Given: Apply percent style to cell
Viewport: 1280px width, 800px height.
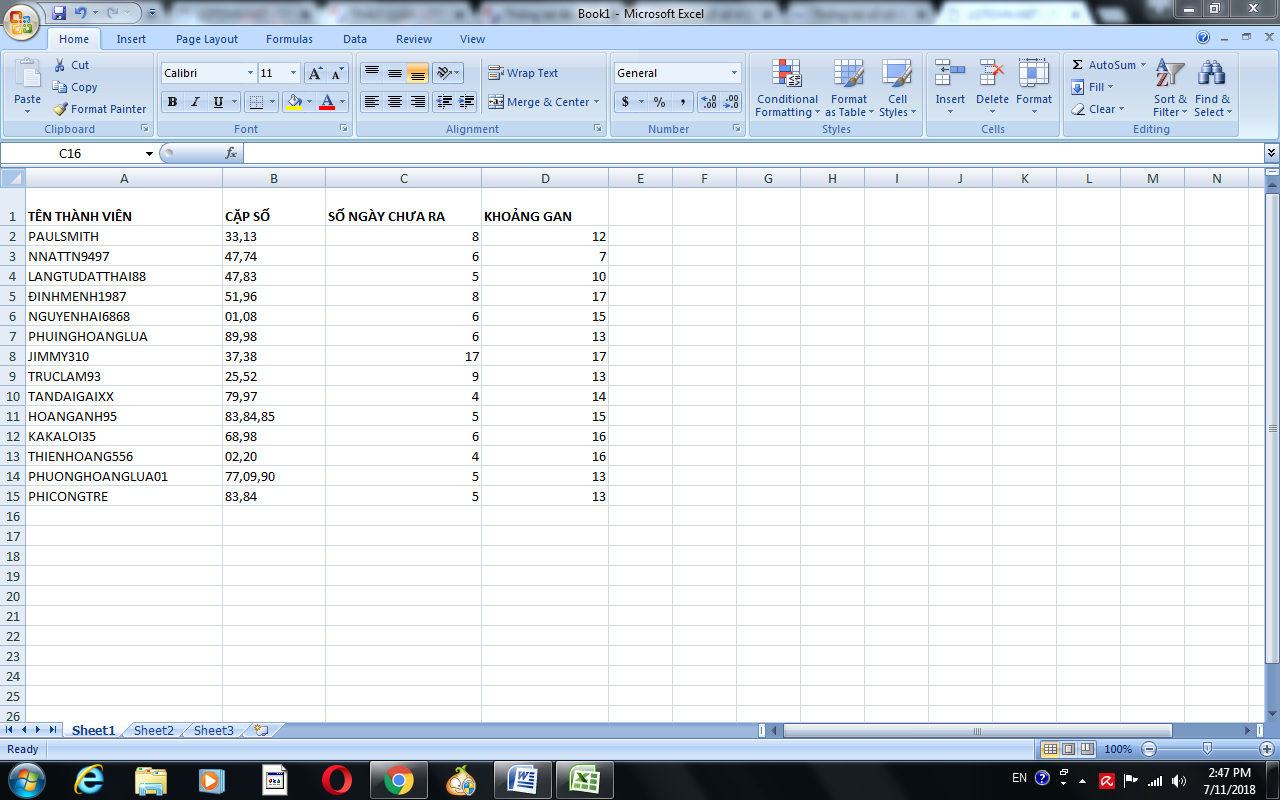Looking at the screenshot, I should pyautogui.click(x=659, y=102).
